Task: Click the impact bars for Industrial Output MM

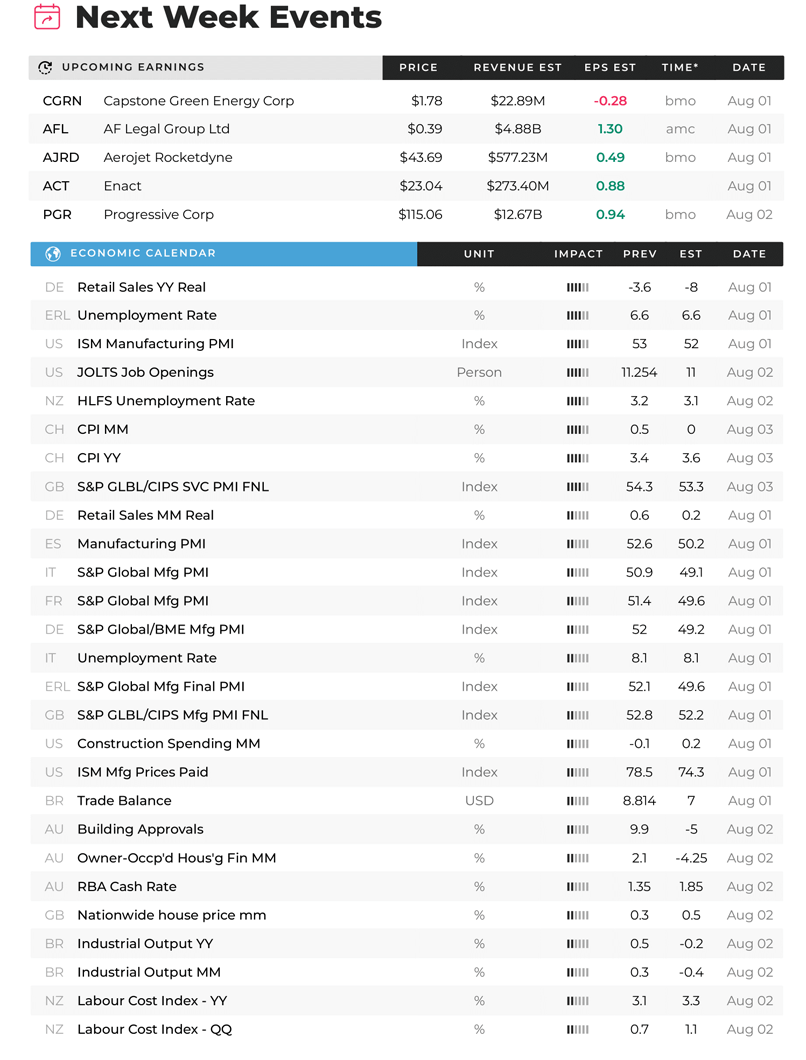Action: click(x=577, y=972)
